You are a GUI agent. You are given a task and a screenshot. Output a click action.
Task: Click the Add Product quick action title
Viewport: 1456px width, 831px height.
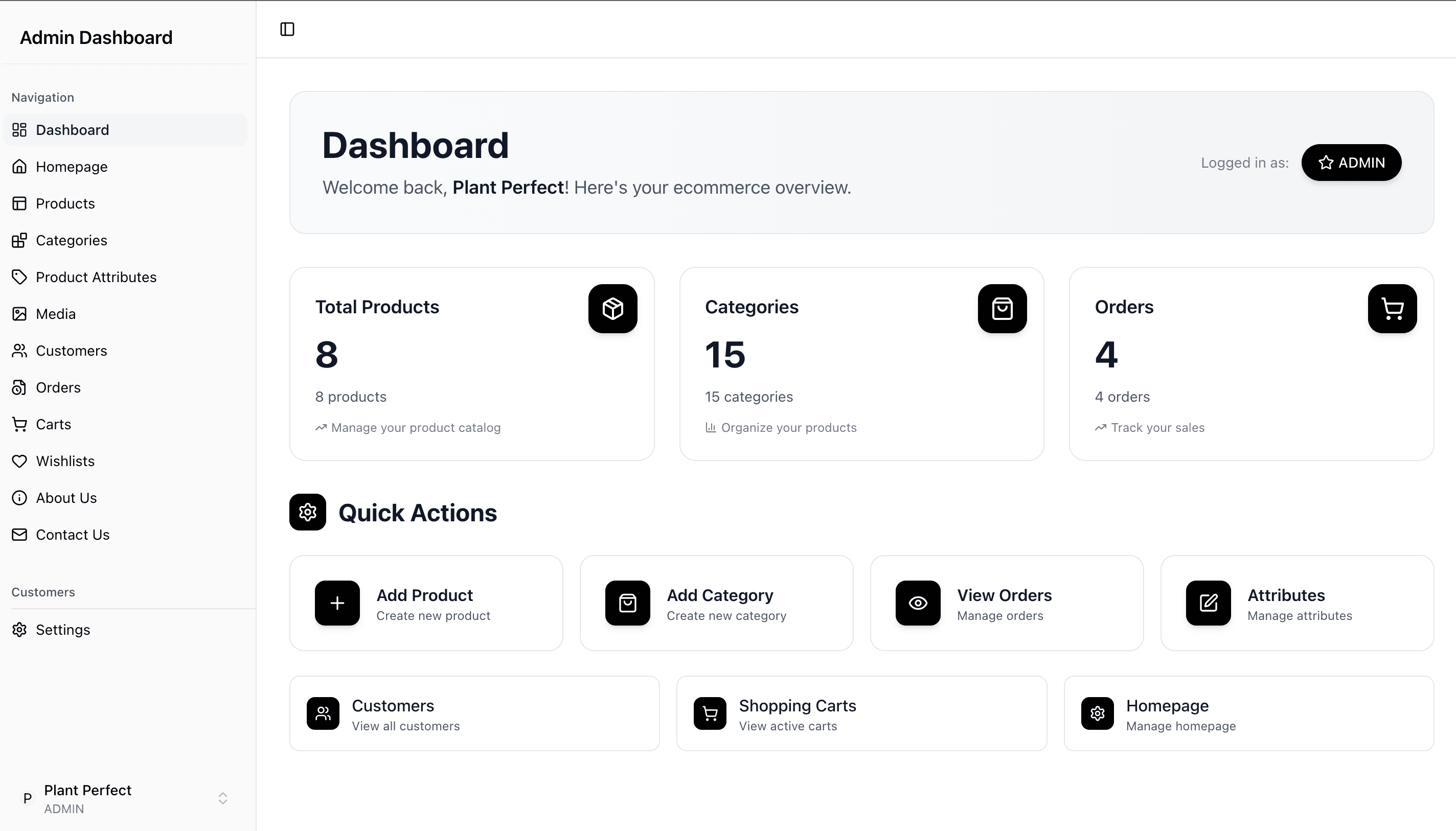(x=425, y=595)
